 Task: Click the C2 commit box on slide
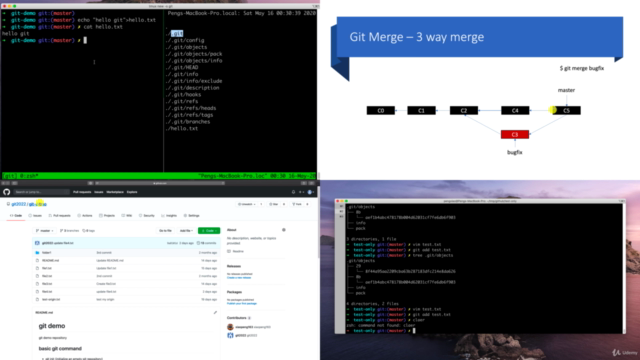[464, 111]
